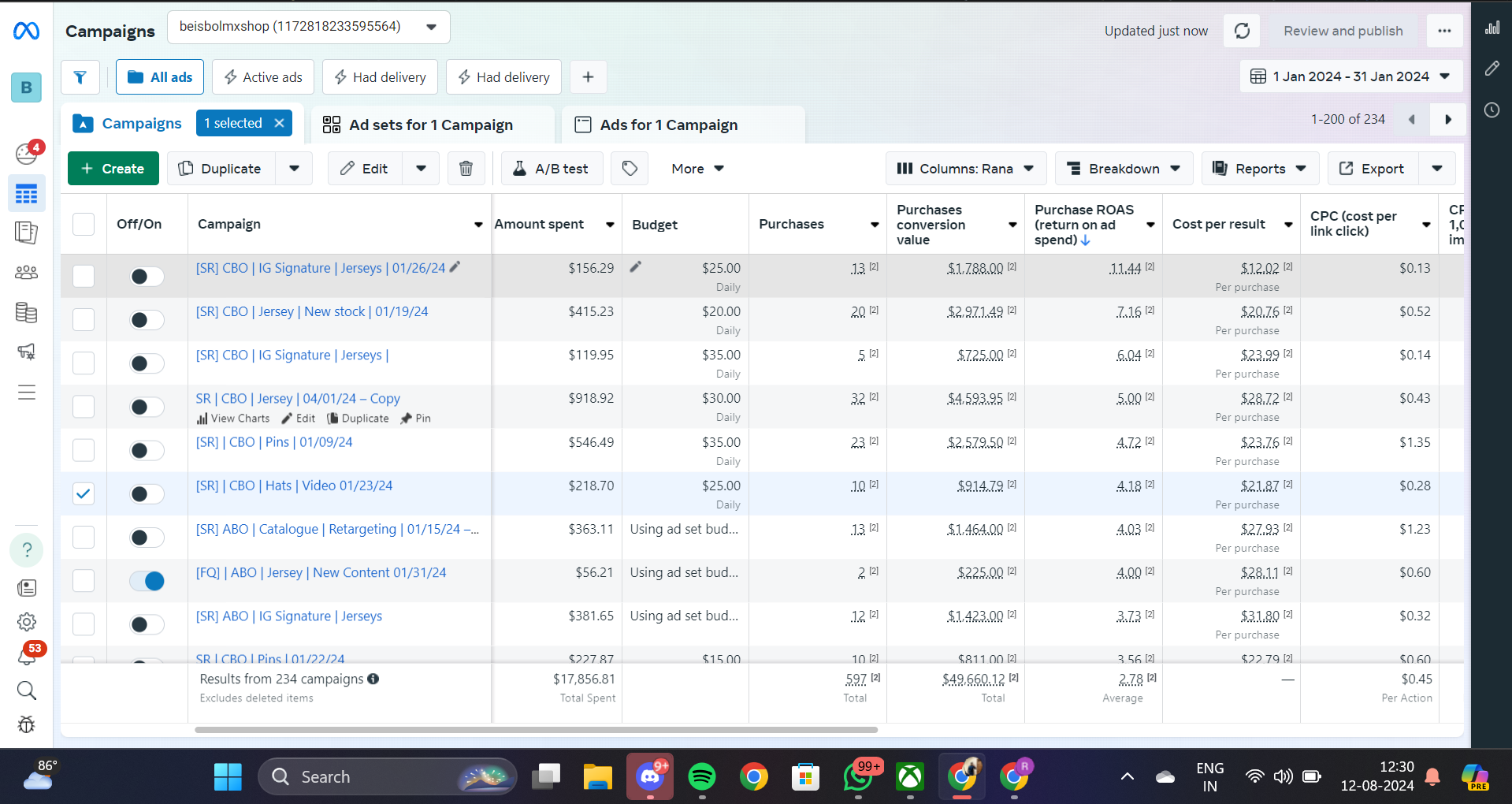
Task: Clear the 1 selected filter chip
Action: coord(279,123)
